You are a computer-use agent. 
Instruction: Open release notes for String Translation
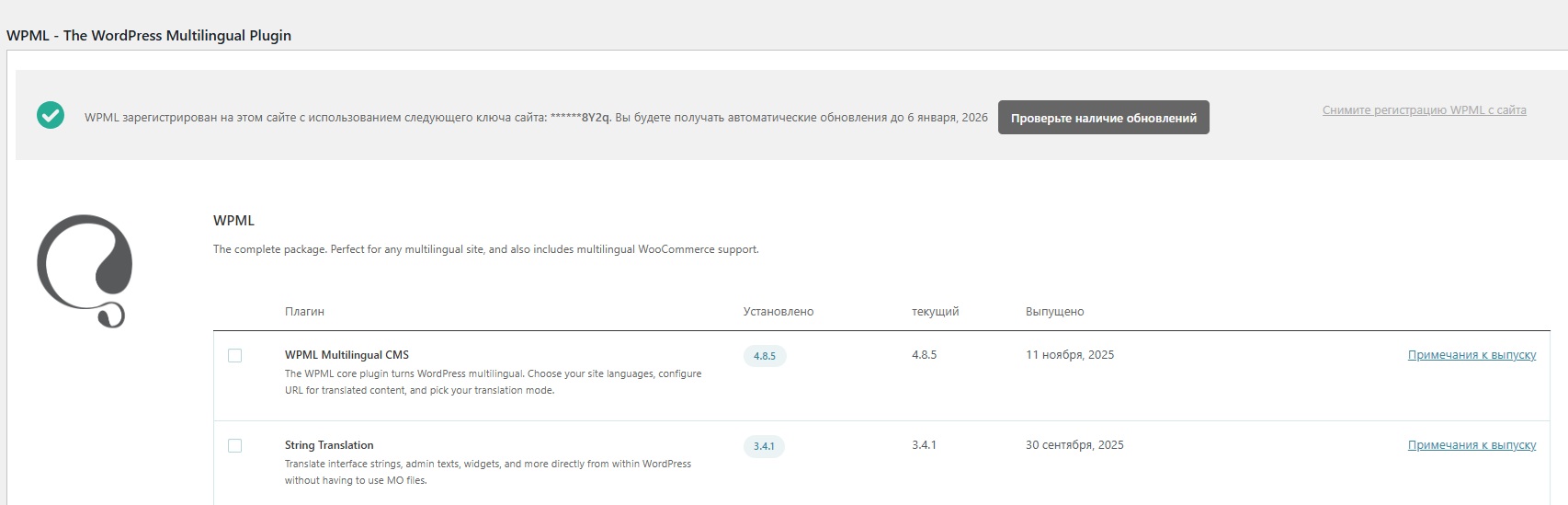tap(1471, 445)
